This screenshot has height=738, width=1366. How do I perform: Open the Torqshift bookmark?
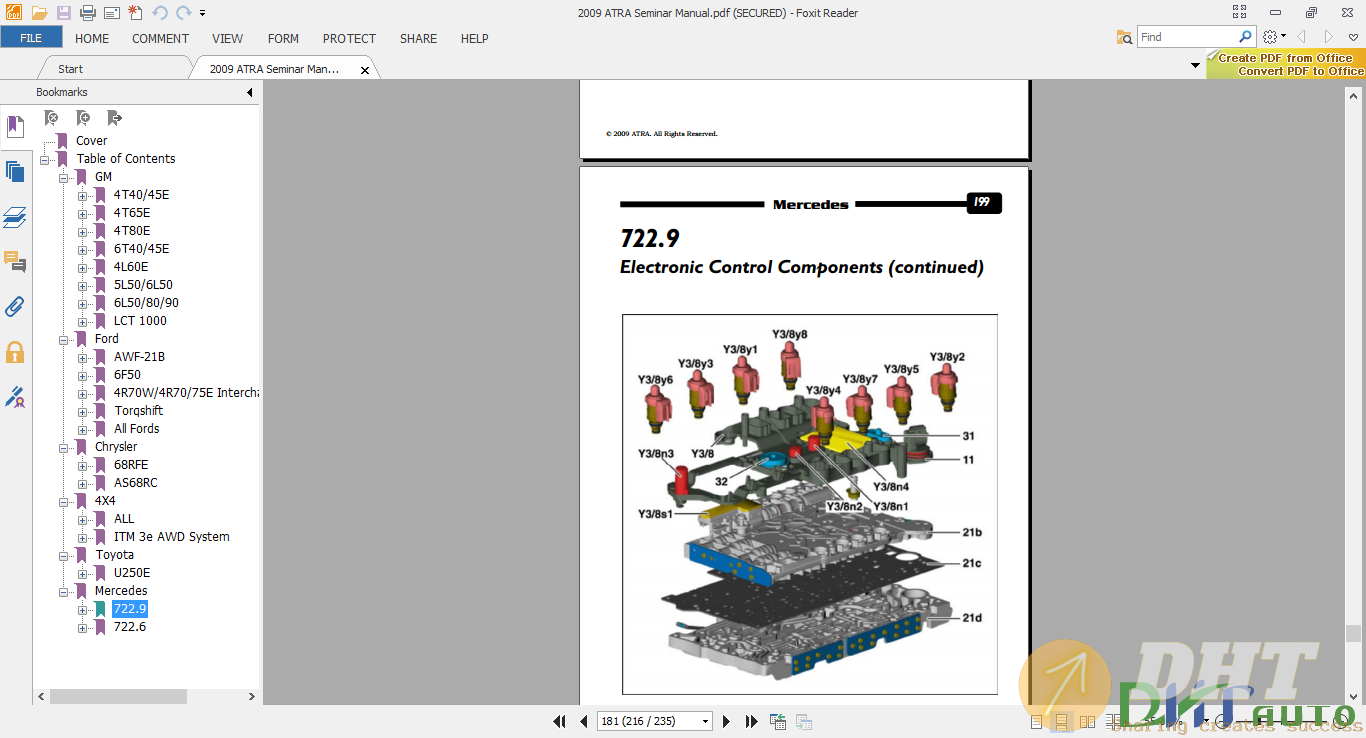(138, 411)
